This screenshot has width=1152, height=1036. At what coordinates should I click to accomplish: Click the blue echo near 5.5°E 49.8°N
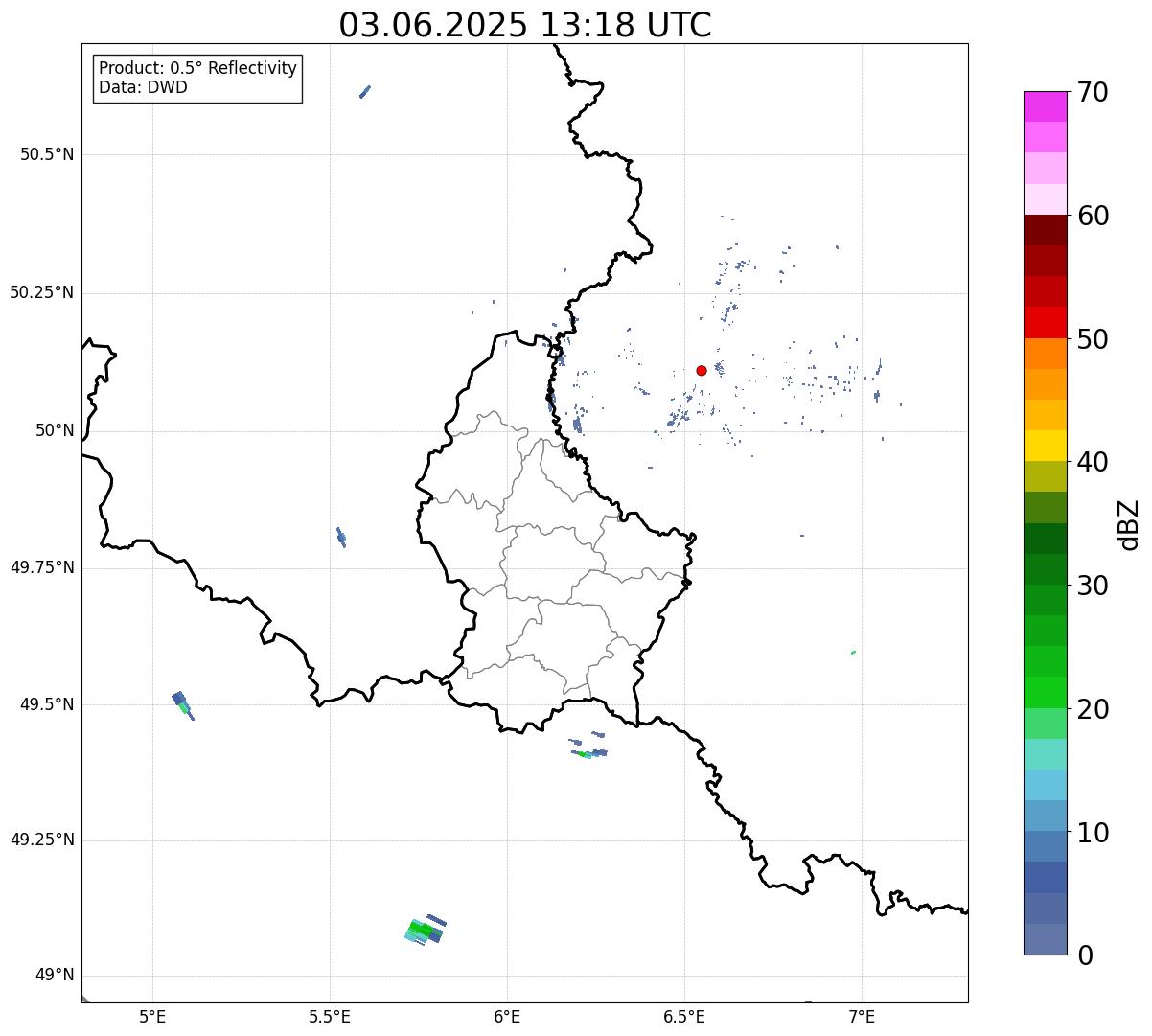(x=341, y=537)
